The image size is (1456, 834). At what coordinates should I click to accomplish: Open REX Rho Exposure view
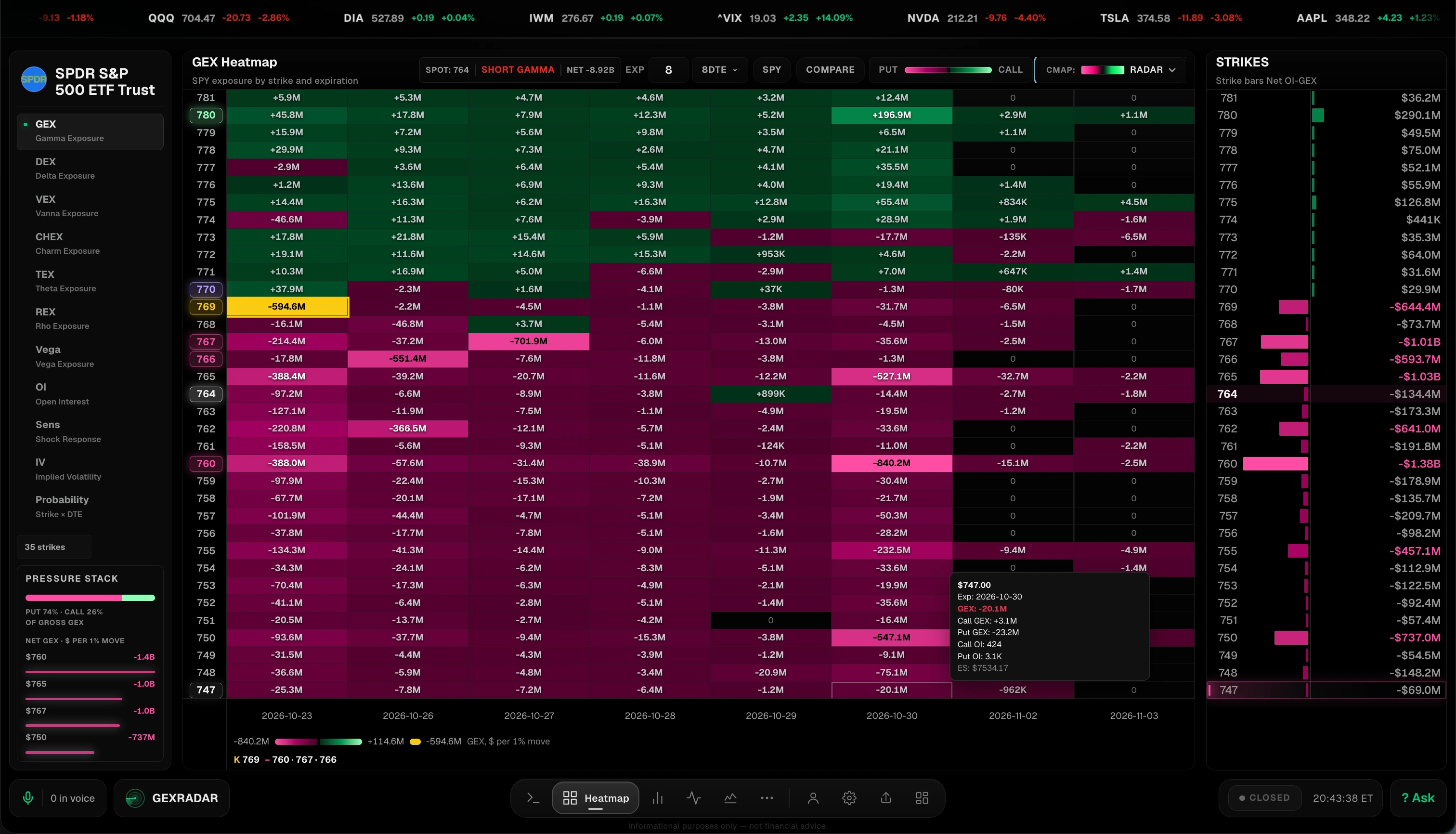coord(90,318)
